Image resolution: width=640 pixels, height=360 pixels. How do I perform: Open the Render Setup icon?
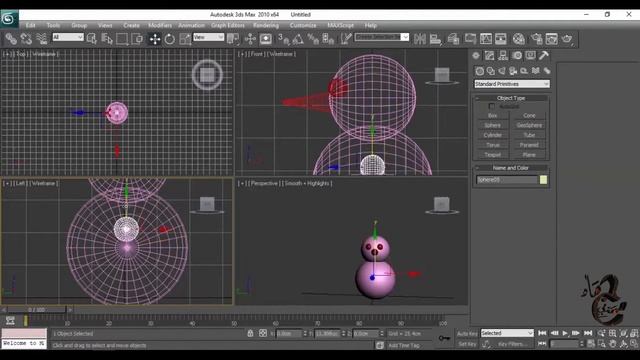[x=536, y=39]
